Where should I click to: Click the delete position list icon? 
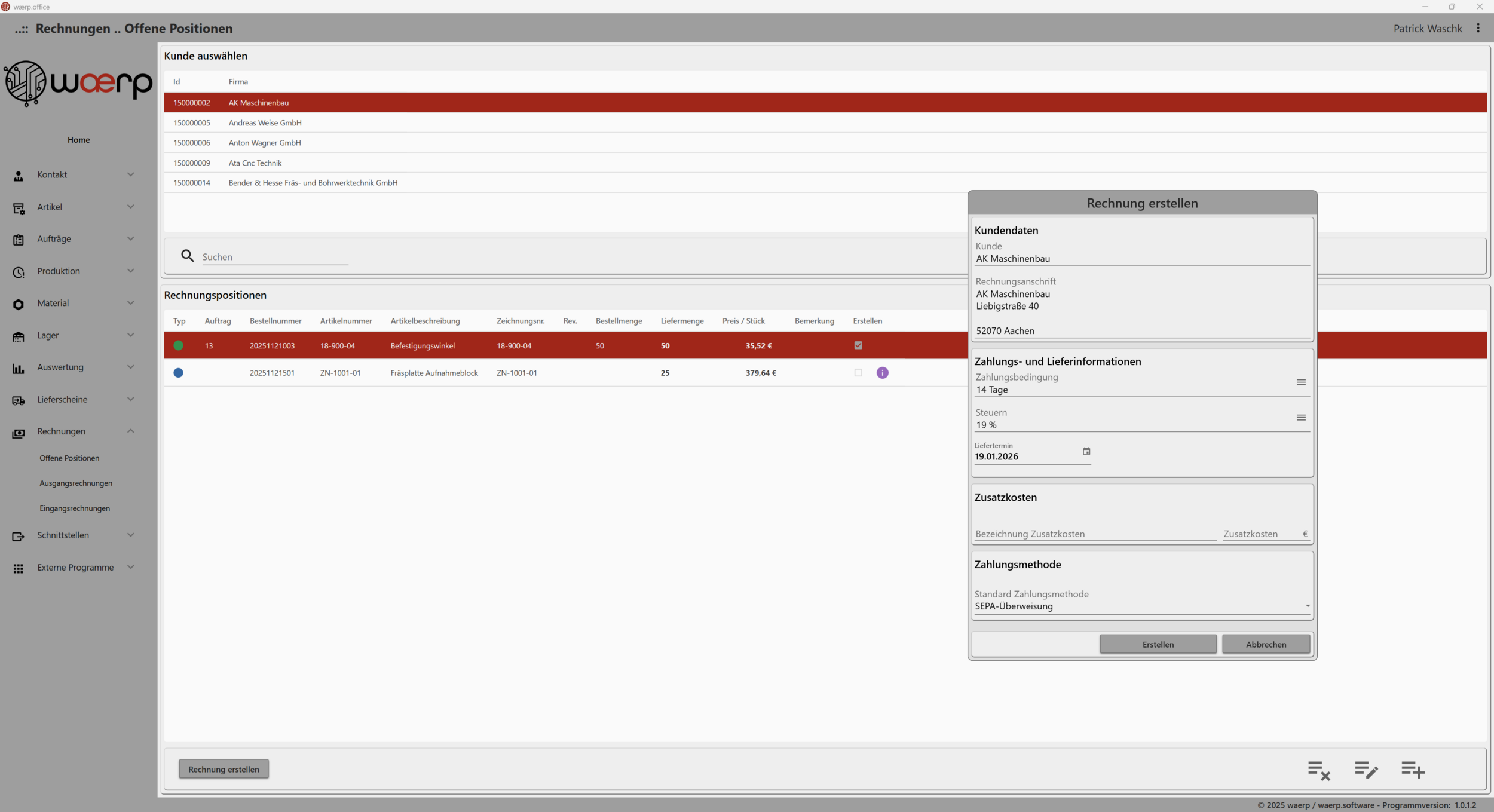pos(1318,770)
